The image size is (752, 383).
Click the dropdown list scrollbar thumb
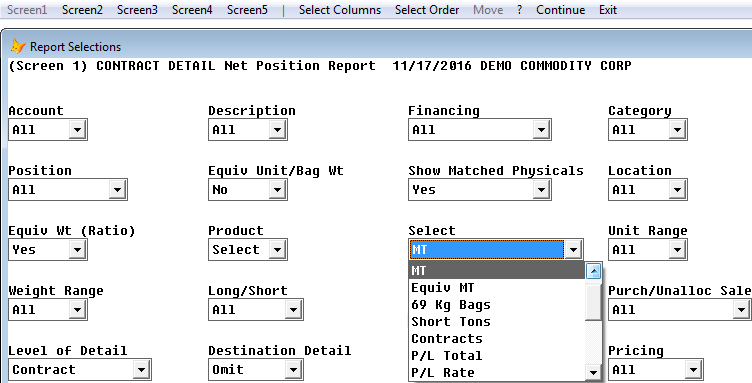[x=594, y=301]
